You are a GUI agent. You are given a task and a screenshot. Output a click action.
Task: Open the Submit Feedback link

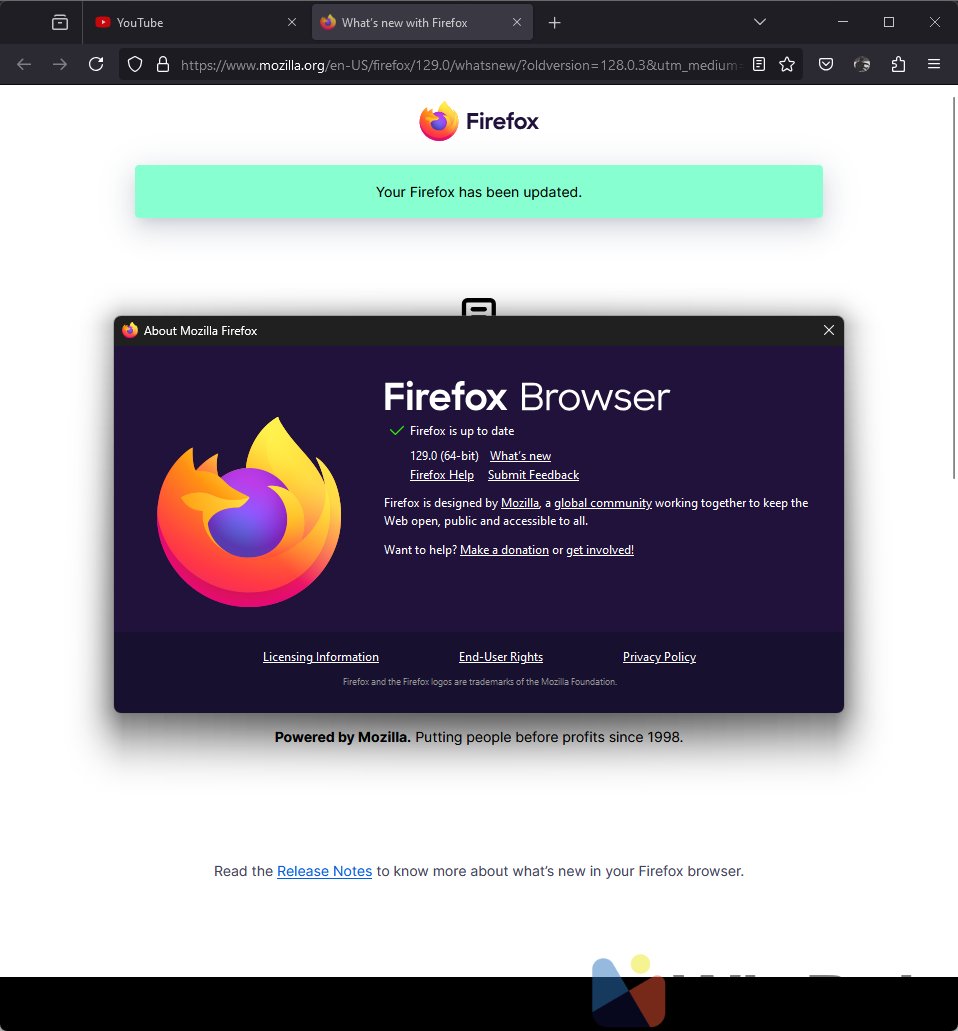(533, 475)
